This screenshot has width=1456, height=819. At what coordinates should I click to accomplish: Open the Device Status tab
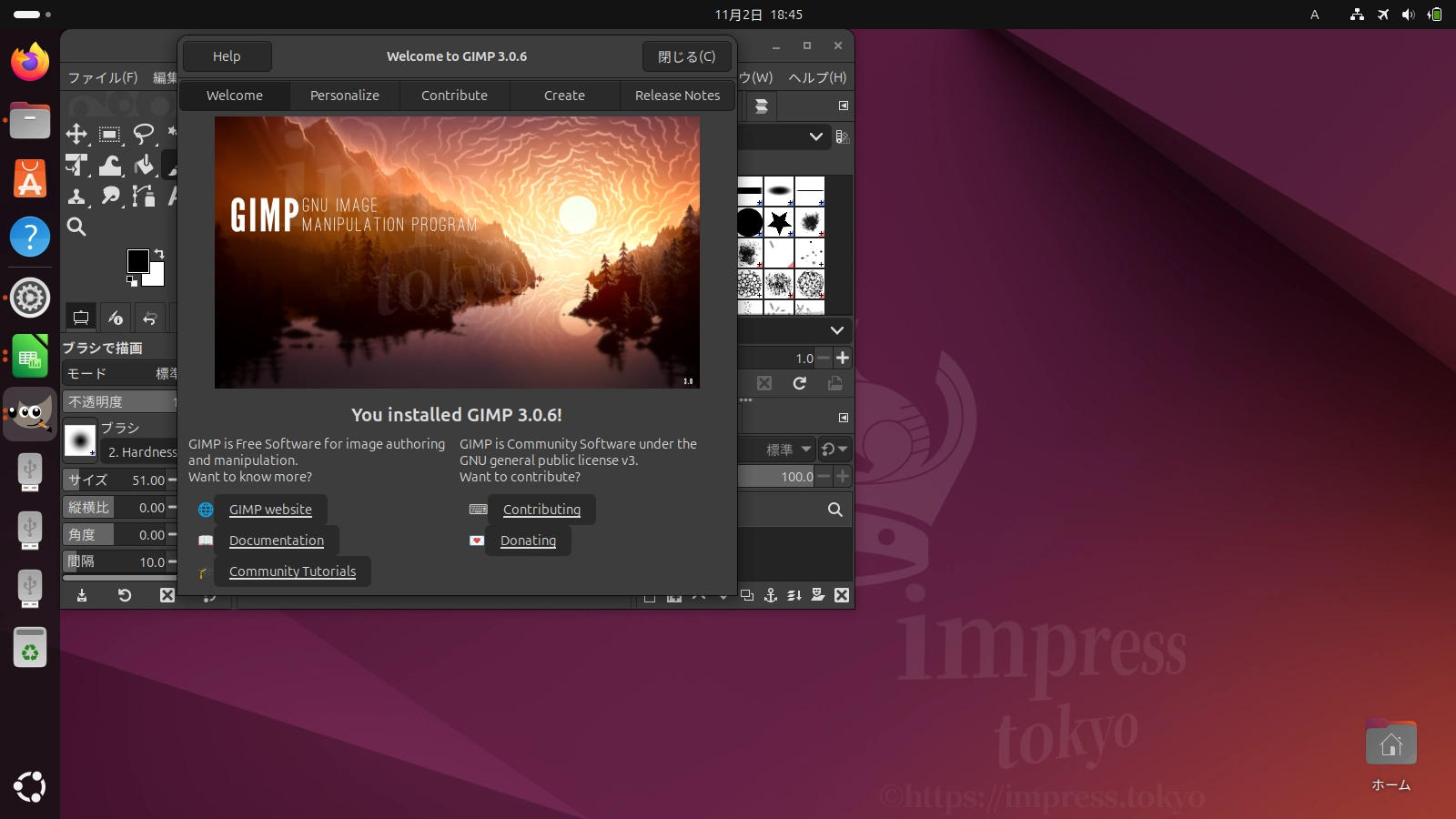[116, 318]
